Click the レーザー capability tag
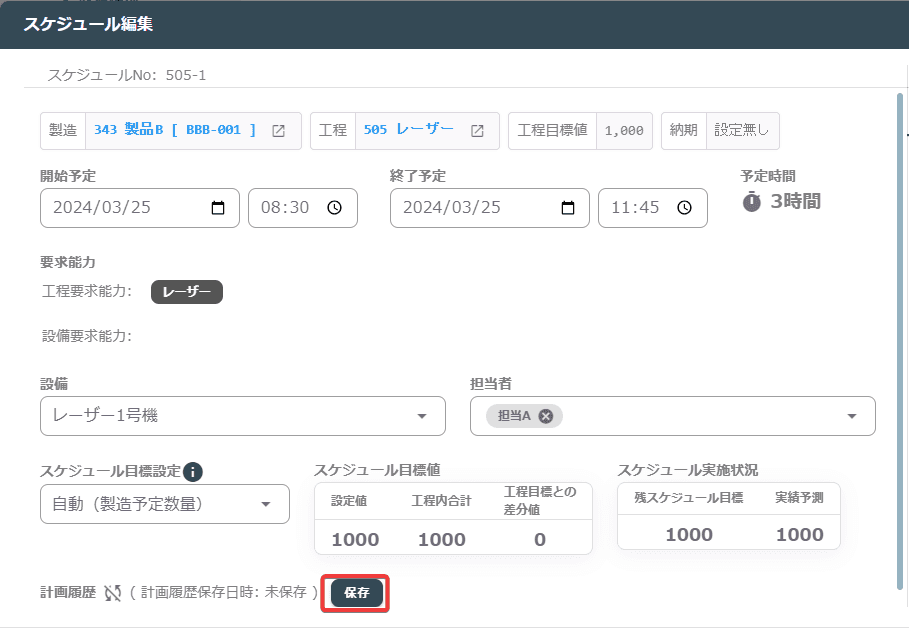Screen dimensions: 909x628 [x=187, y=292]
